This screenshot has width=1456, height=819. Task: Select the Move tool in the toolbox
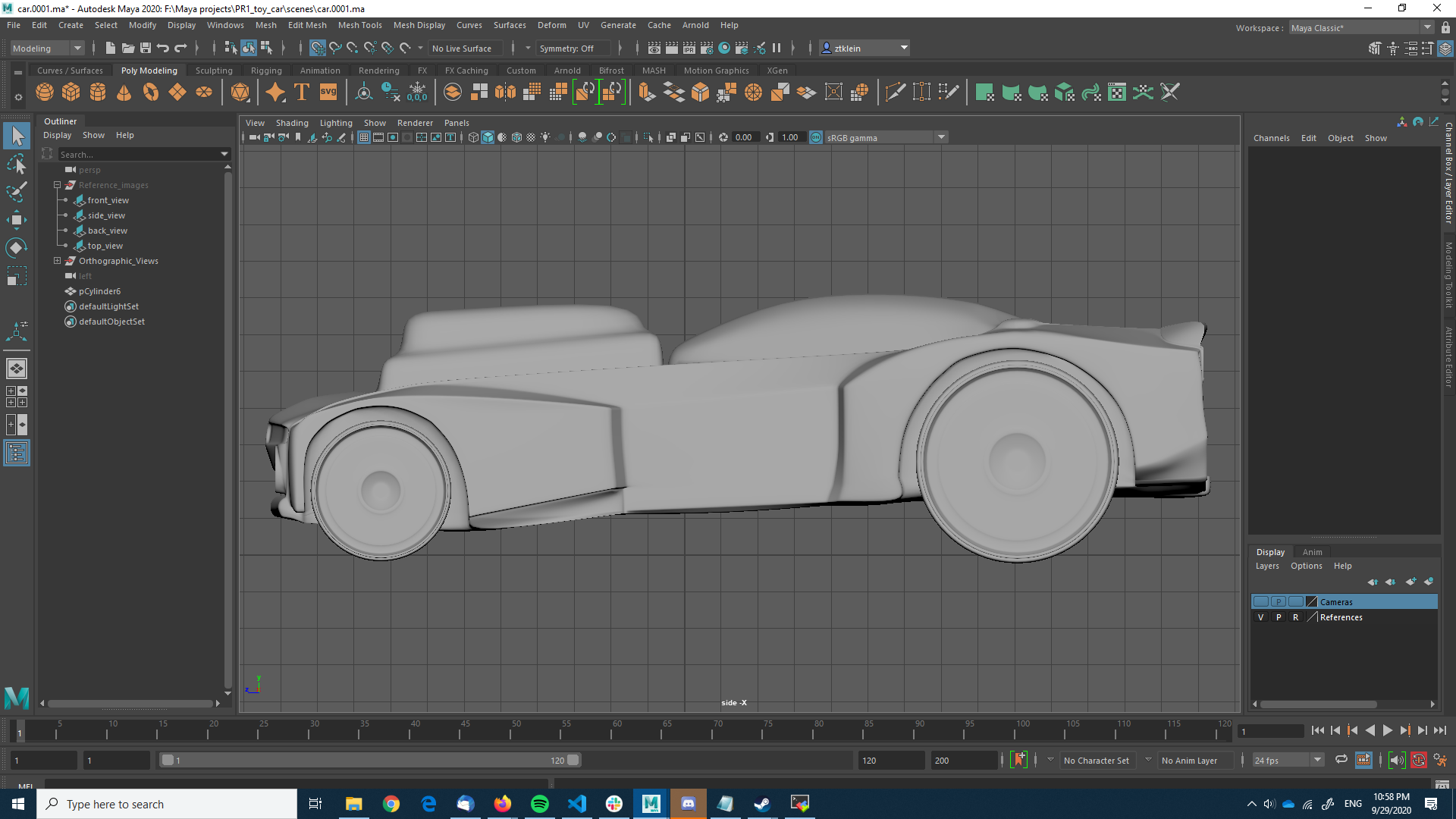pos(17,220)
